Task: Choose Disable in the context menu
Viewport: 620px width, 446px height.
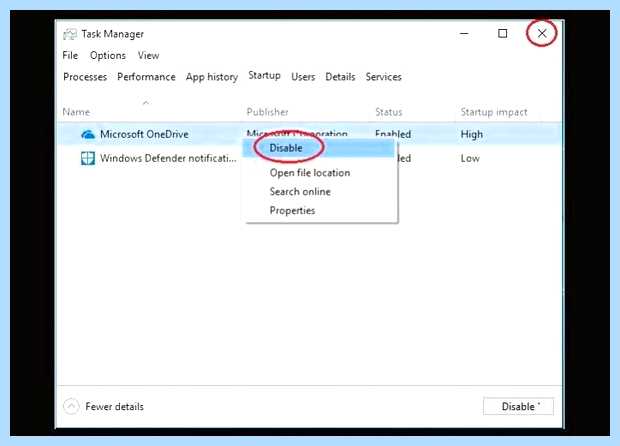Action: (319, 148)
